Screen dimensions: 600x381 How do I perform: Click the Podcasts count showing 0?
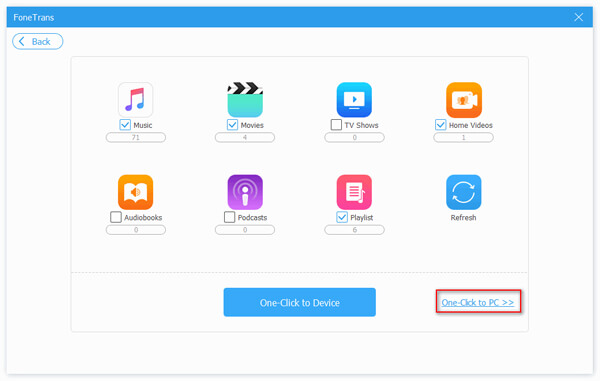click(x=245, y=230)
